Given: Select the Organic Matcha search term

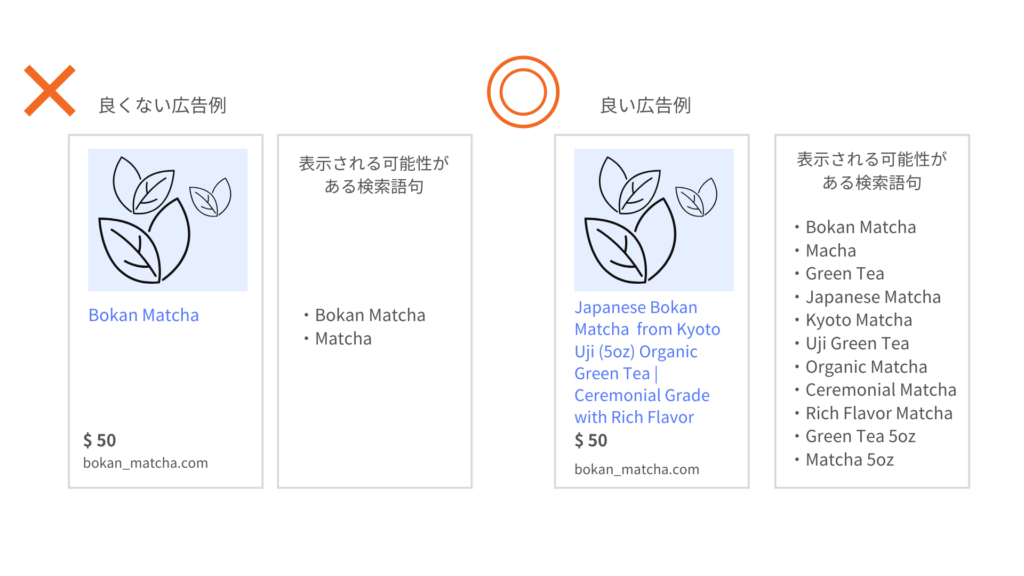Looking at the screenshot, I should point(866,367).
